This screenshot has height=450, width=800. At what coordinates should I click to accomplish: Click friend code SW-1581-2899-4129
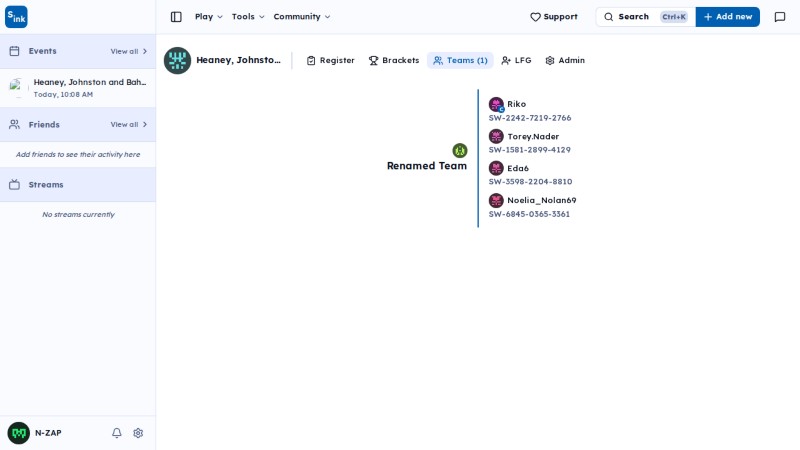(x=530, y=150)
